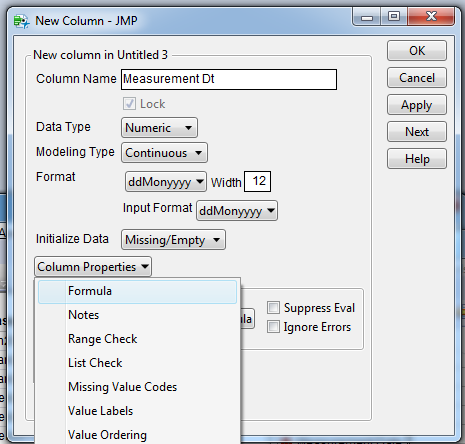Toggle the Lock checkbox

pyautogui.click(x=129, y=104)
